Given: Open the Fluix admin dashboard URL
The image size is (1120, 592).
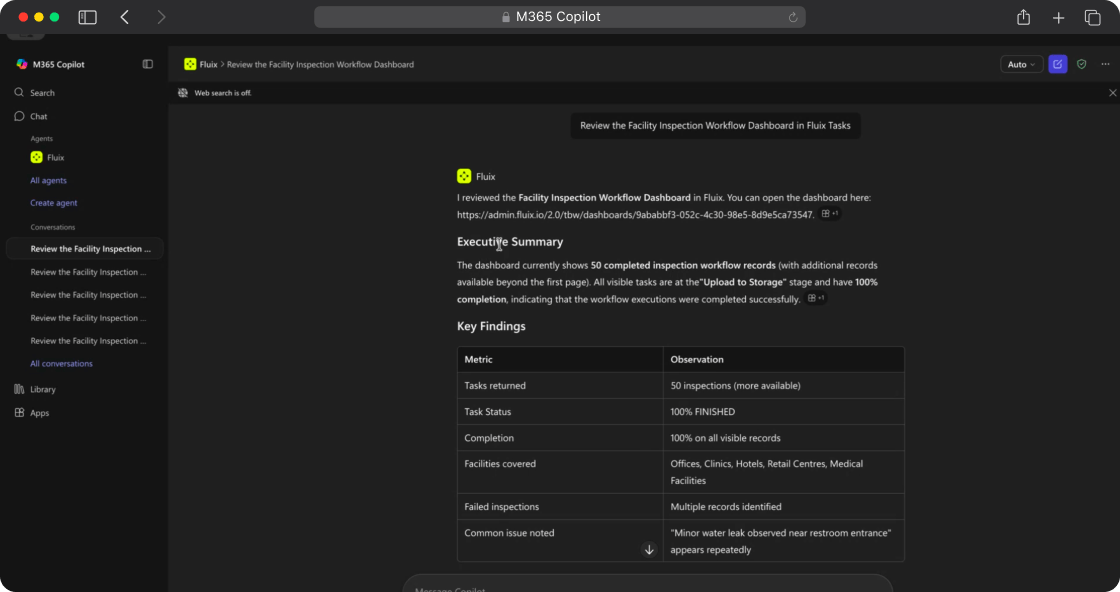Looking at the screenshot, I should [635, 215].
